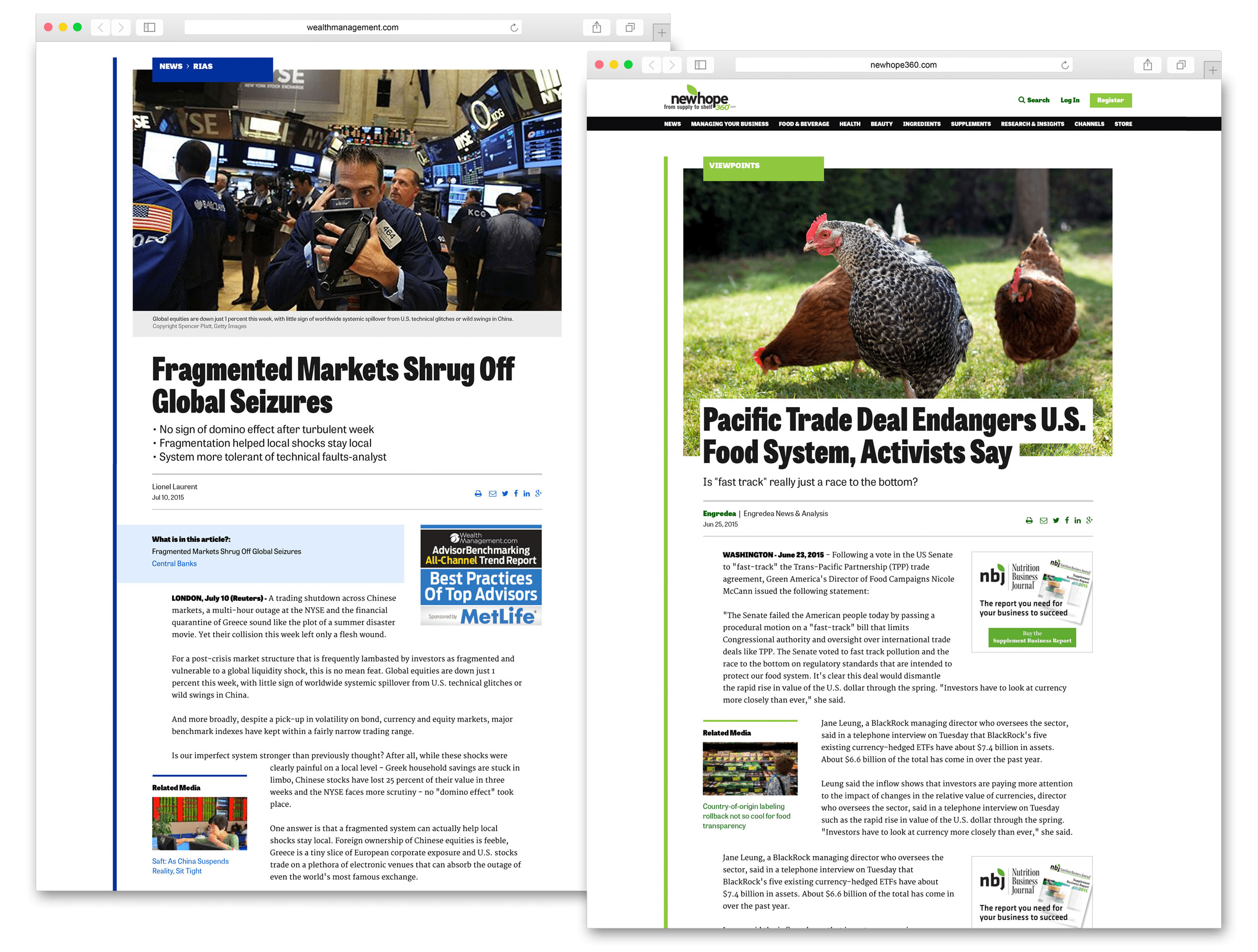
Task: Share Fragmented Markets article on LinkedIn
Action: pyautogui.click(x=527, y=494)
